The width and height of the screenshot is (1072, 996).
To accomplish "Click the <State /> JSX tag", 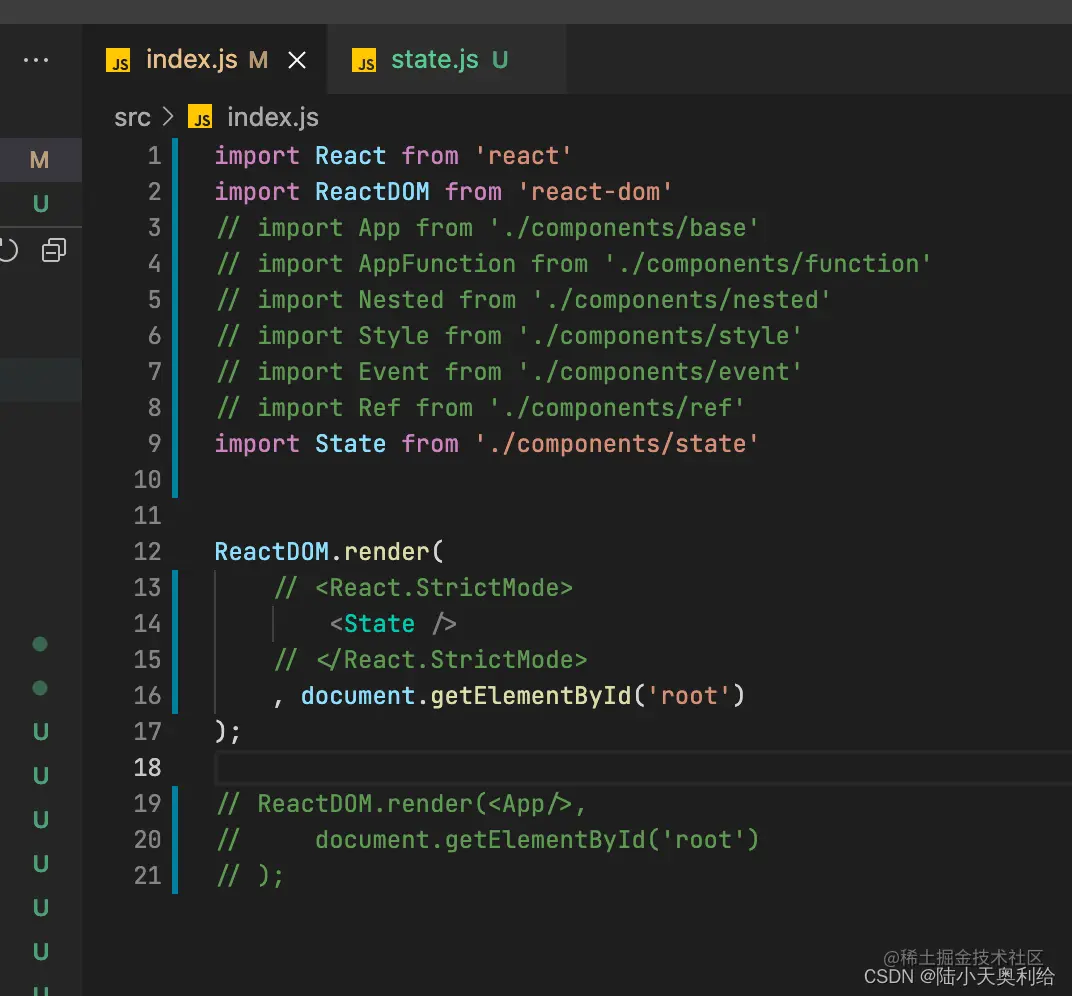I will pos(392,624).
